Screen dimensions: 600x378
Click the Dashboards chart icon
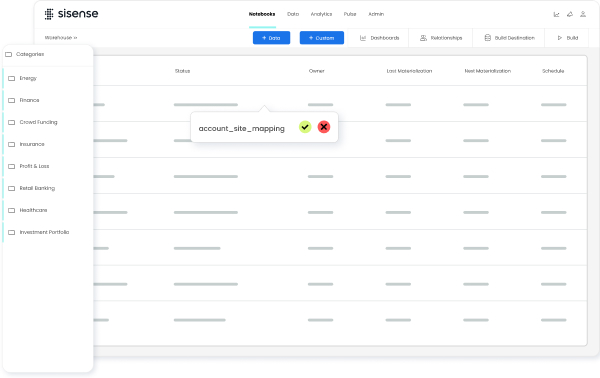(363, 38)
